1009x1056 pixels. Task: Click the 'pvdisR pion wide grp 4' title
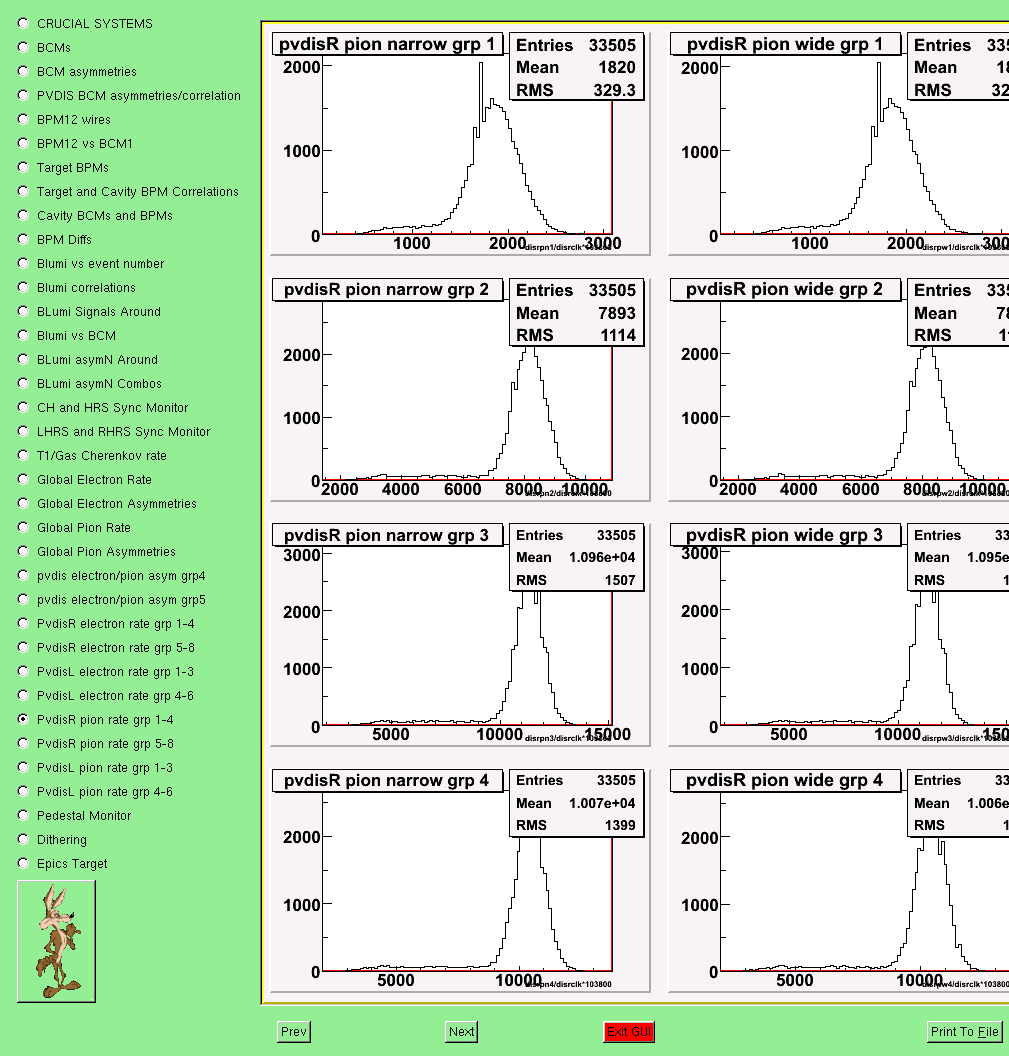pos(785,781)
